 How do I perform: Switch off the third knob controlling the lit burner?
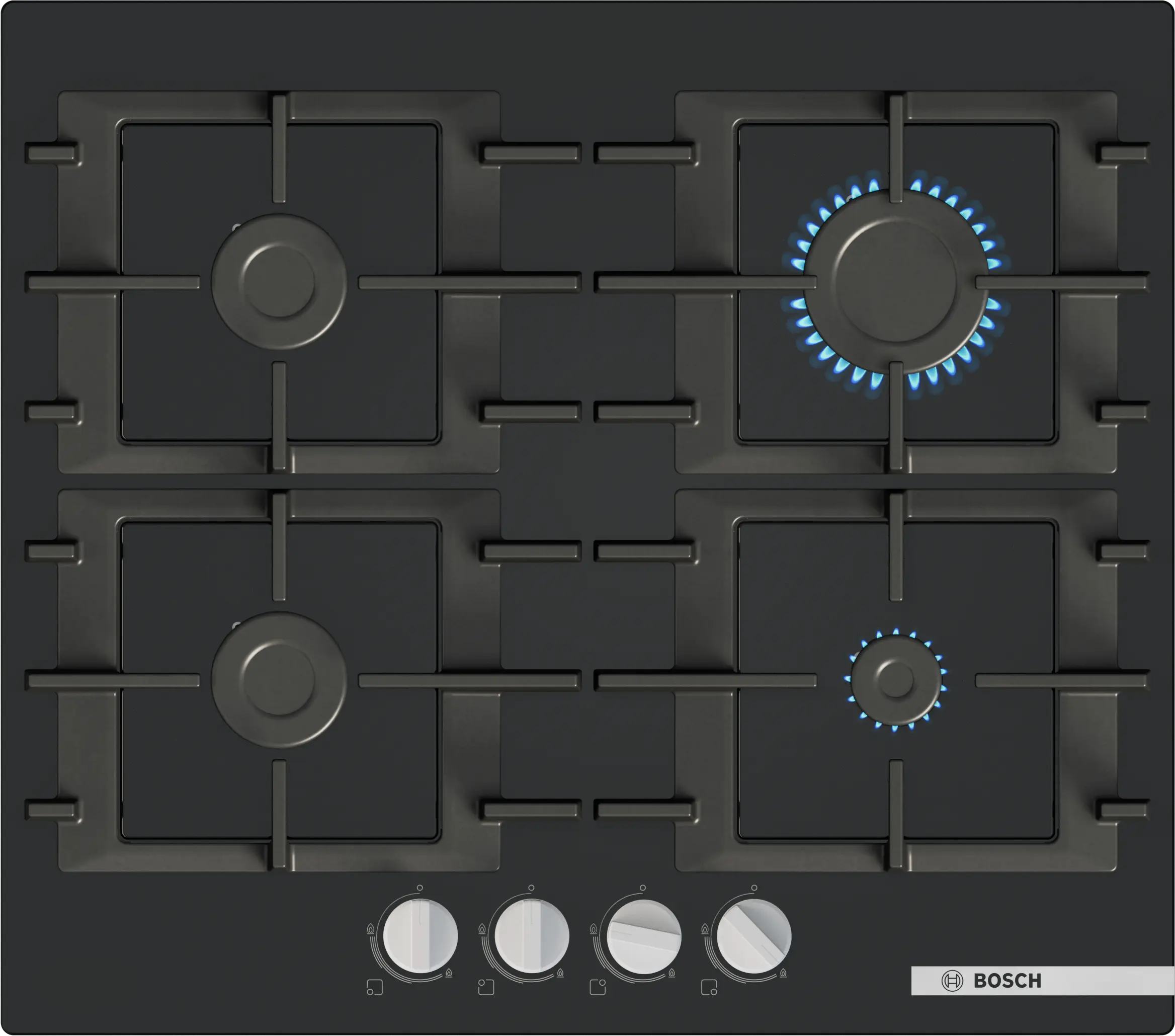[643, 935]
